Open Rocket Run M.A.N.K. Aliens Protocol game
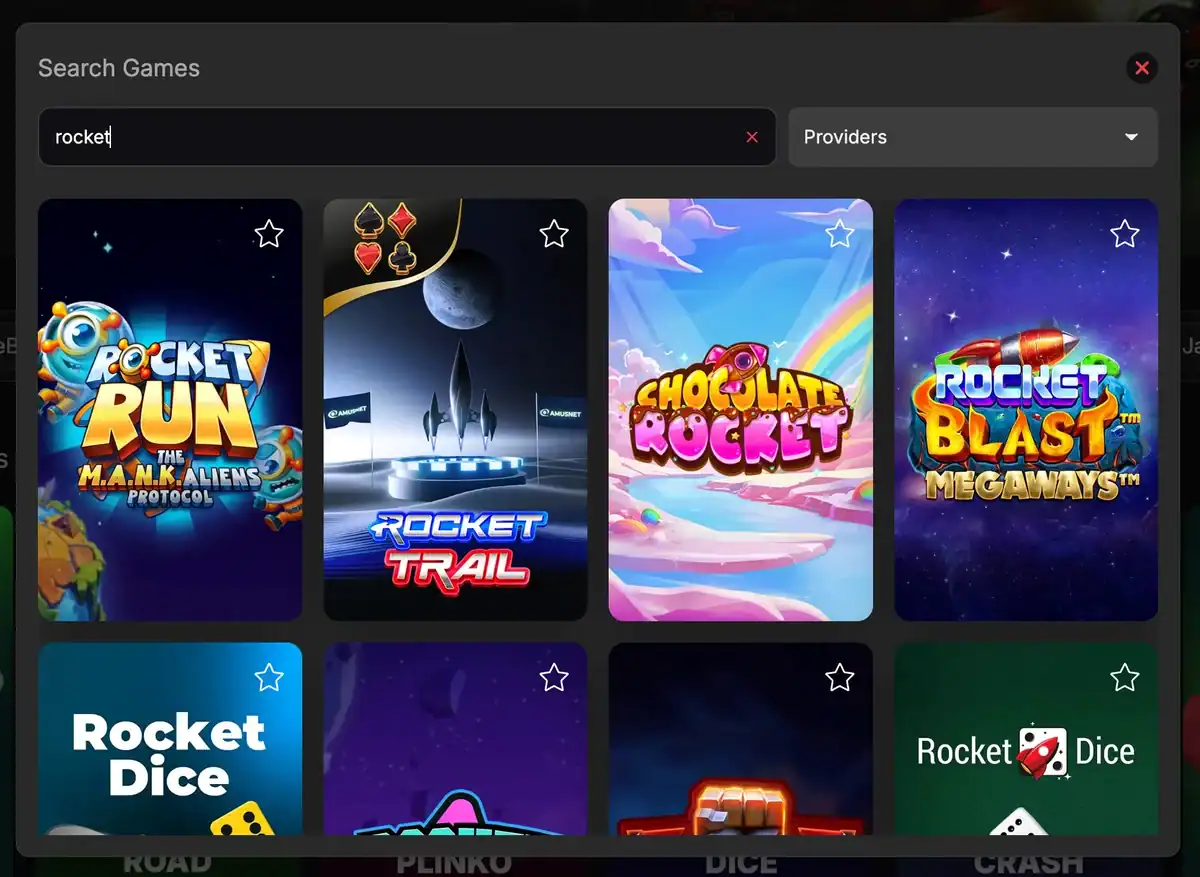Viewport: 1200px width, 877px height. pos(170,410)
